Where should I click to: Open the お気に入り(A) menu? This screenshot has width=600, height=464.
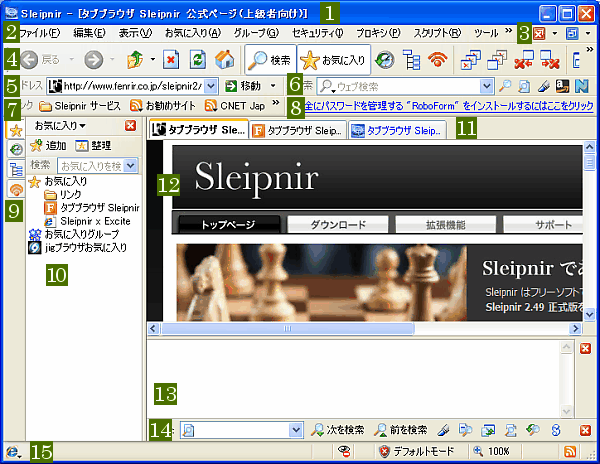click(193, 33)
